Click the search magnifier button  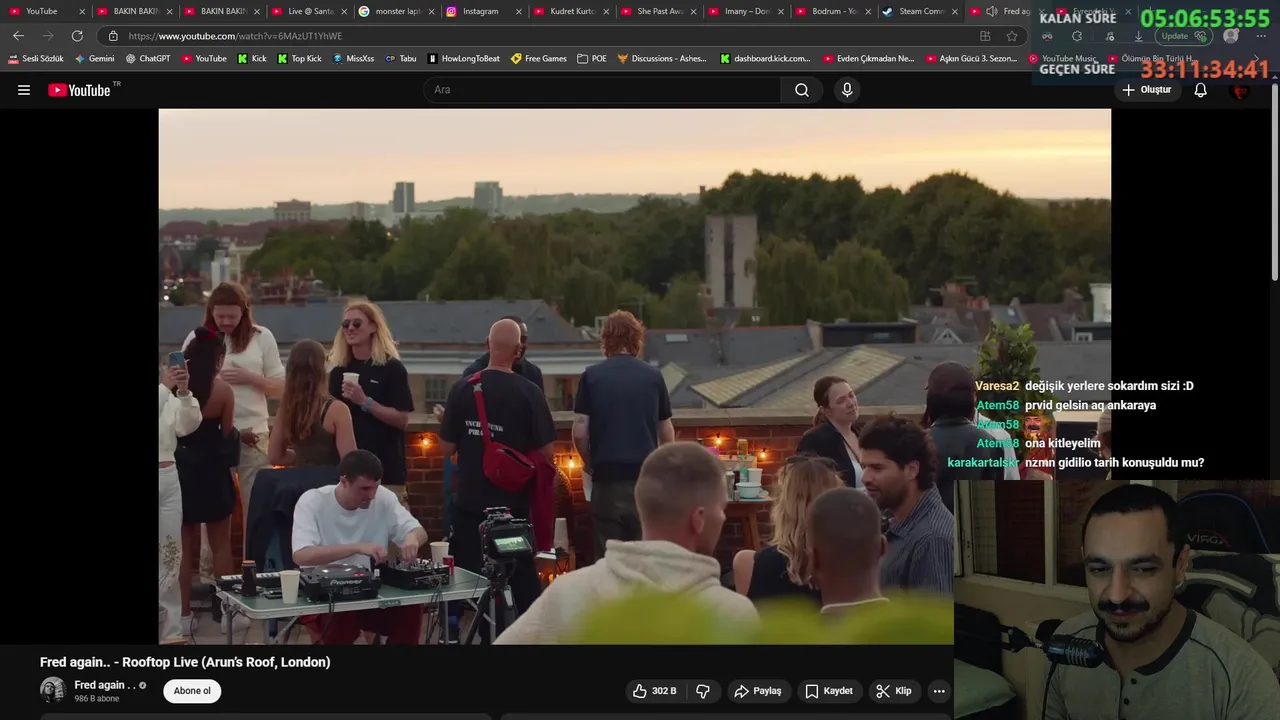(x=802, y=90)
